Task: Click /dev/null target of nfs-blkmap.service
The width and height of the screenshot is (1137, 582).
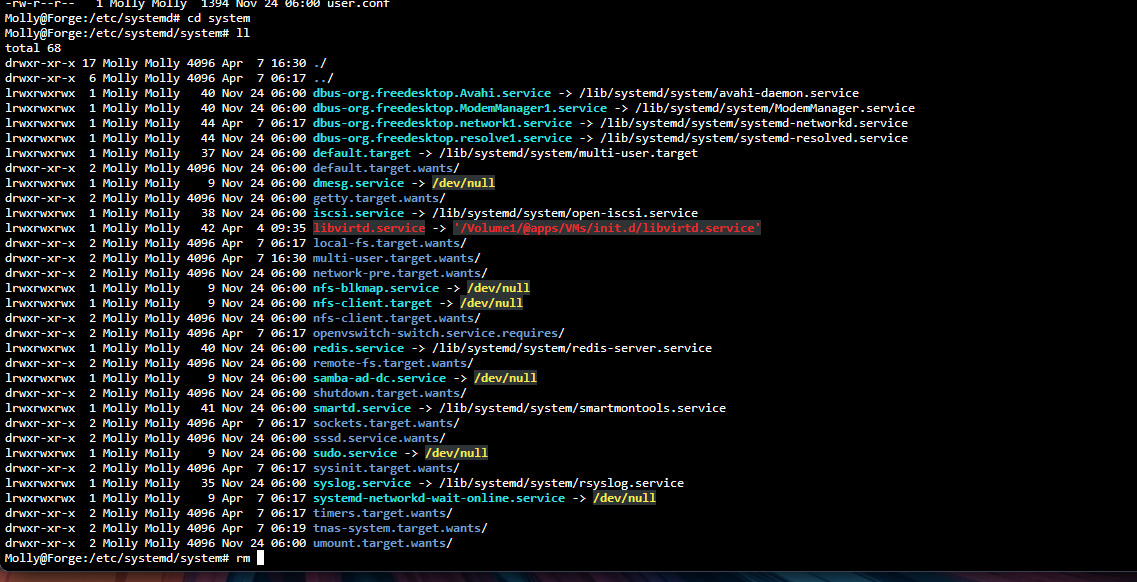Action: coord(498,288)
